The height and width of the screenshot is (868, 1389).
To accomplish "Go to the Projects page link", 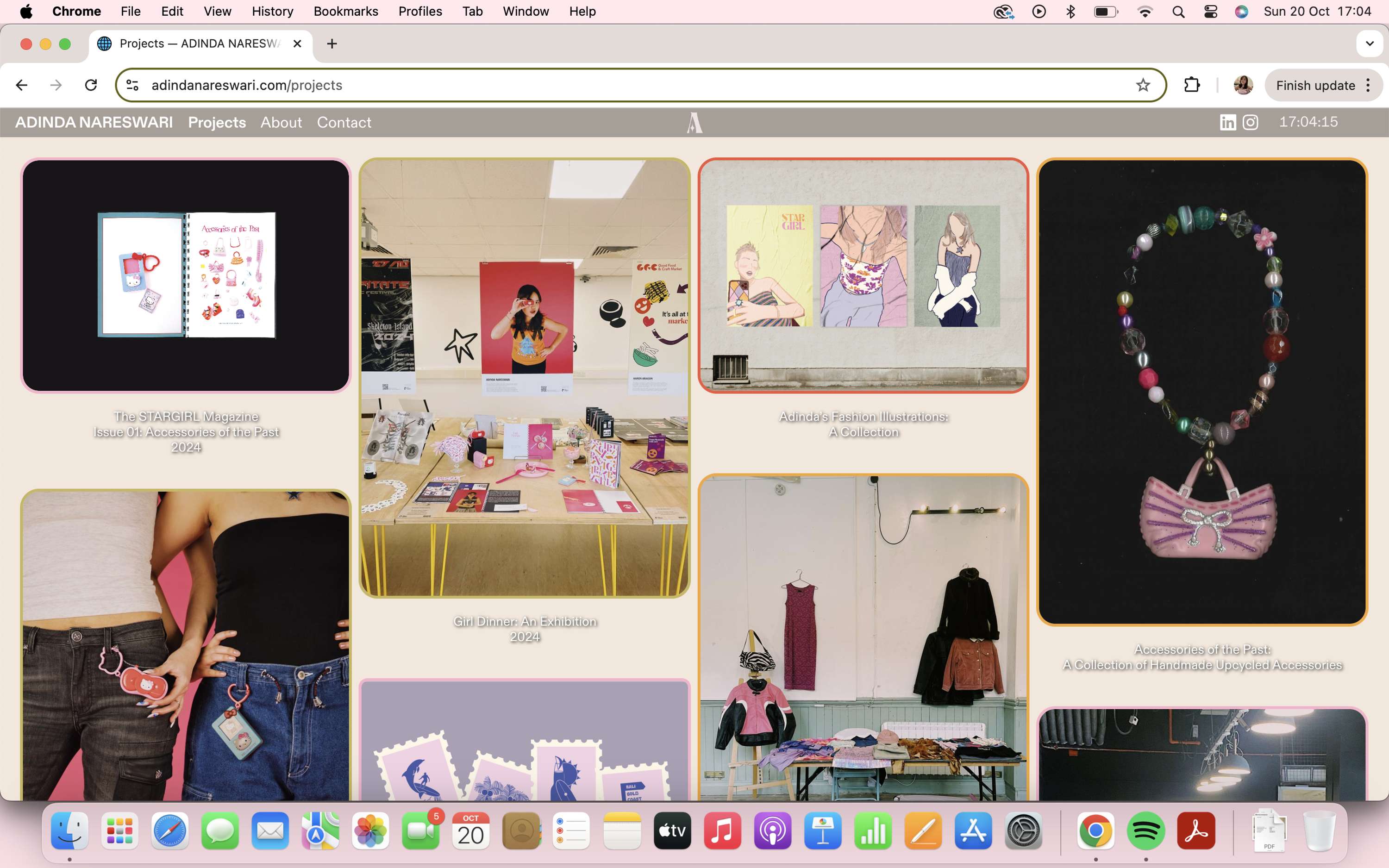I will 217,122.
